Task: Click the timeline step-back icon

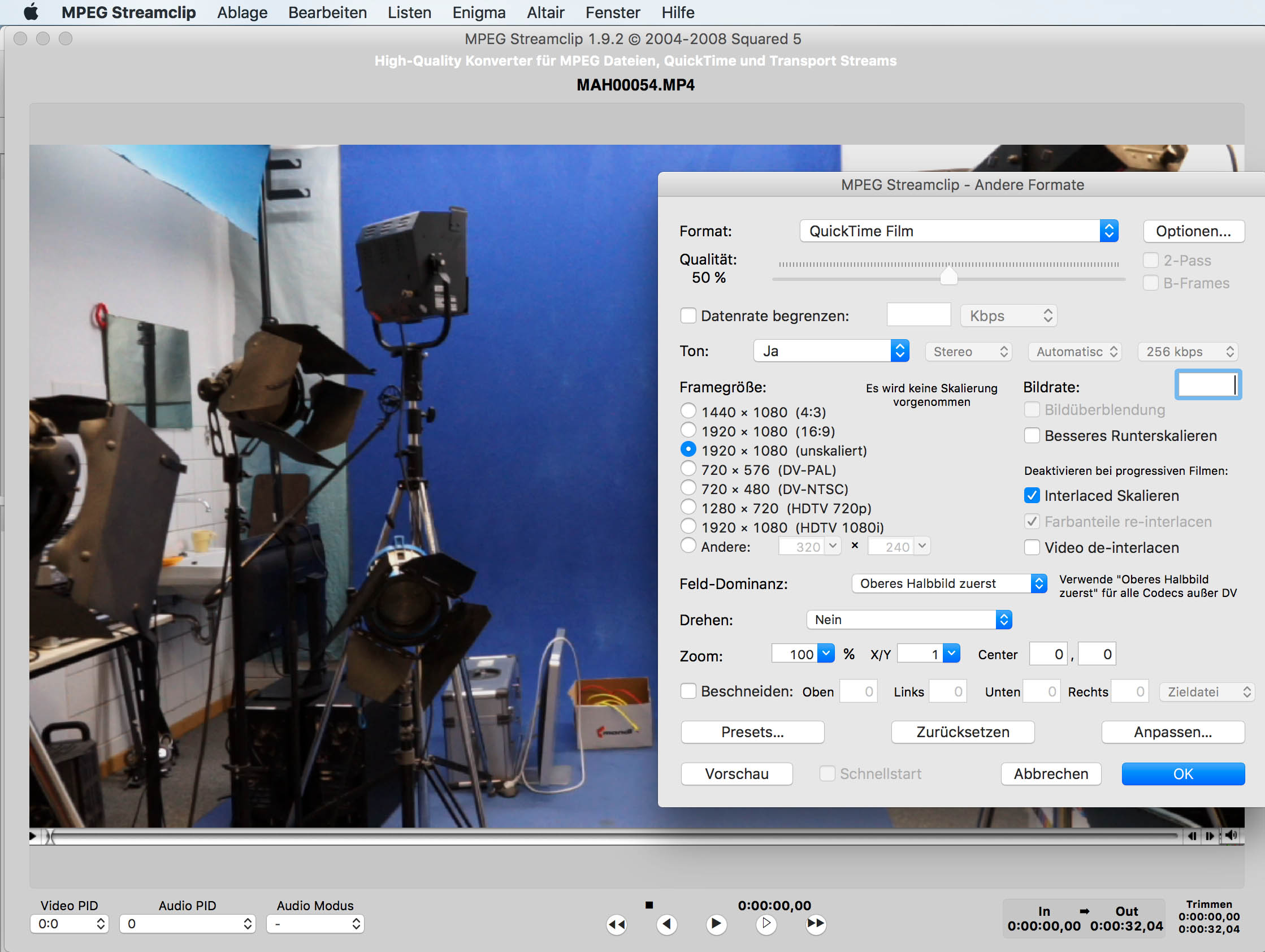Action: (x=1192, y=836)
